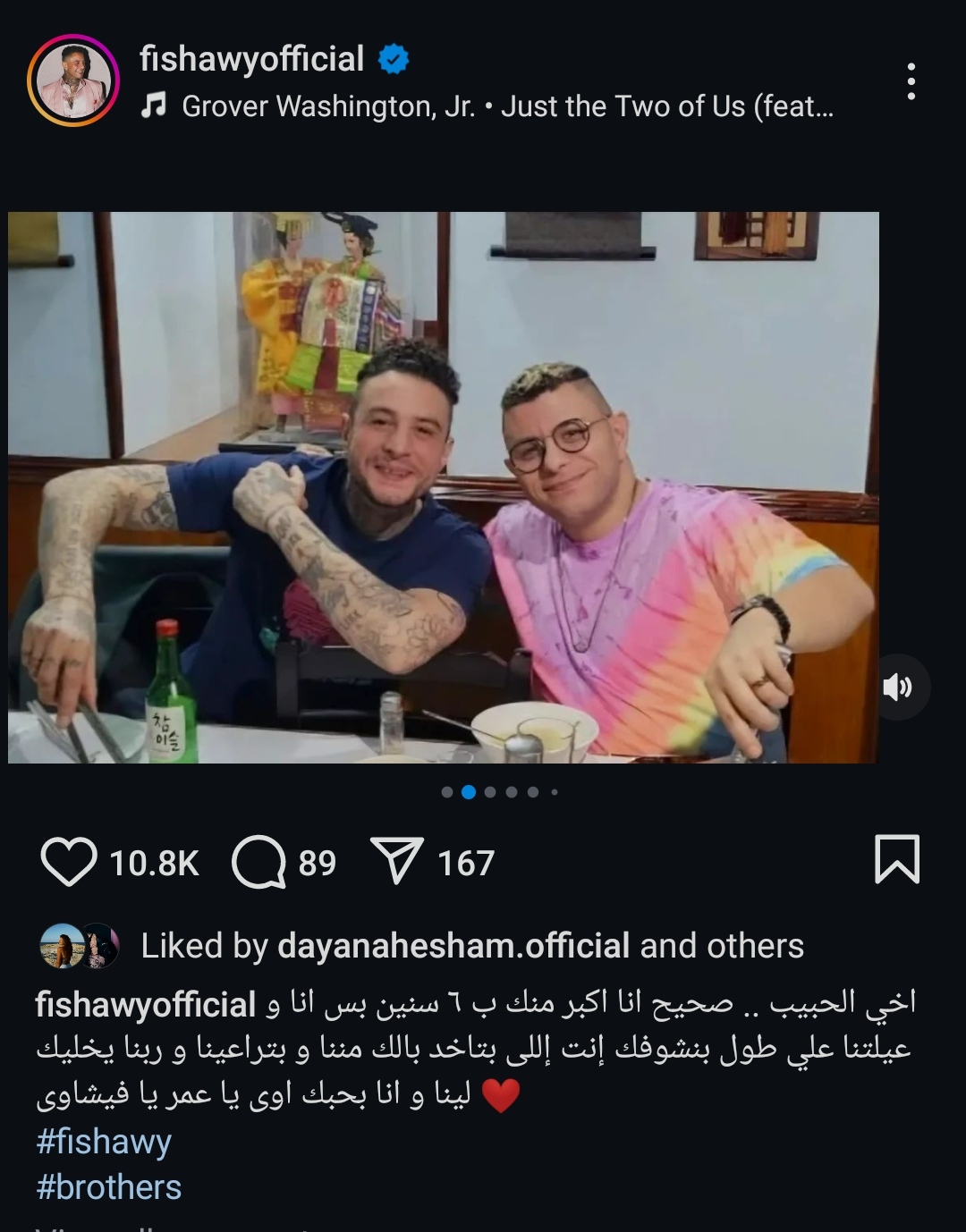Jump to first carousel dot
This screenshot has height=1232, width=966.
(446, 792)
